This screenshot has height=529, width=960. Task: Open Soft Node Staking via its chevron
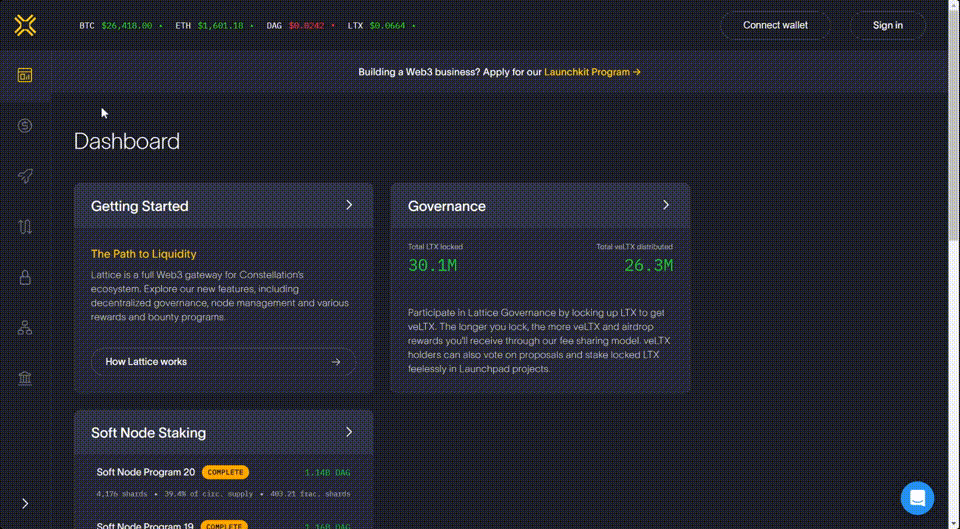[349, 432]
